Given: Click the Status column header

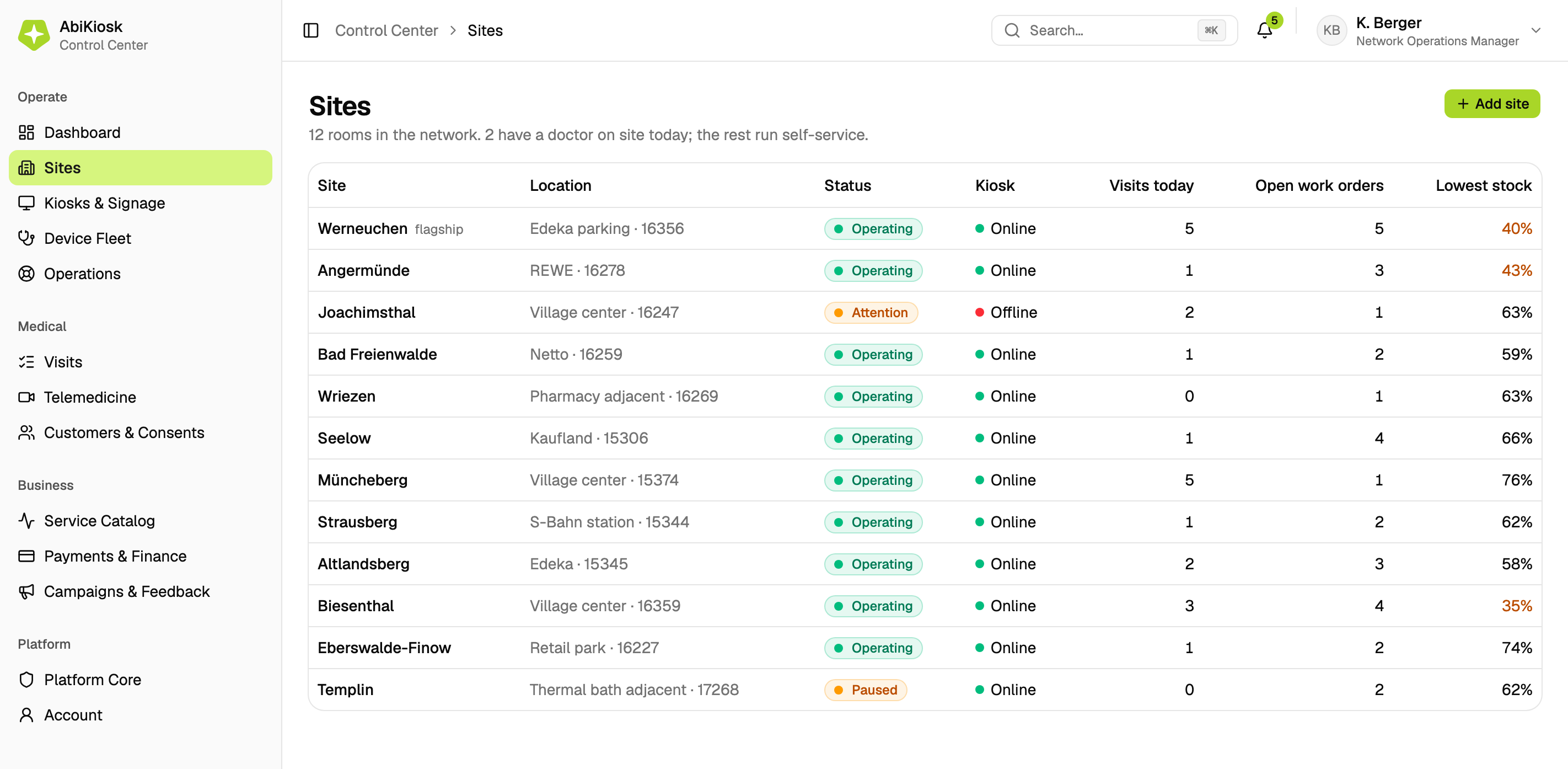Looking at the screenshot, I should click(x=847, y=186).
